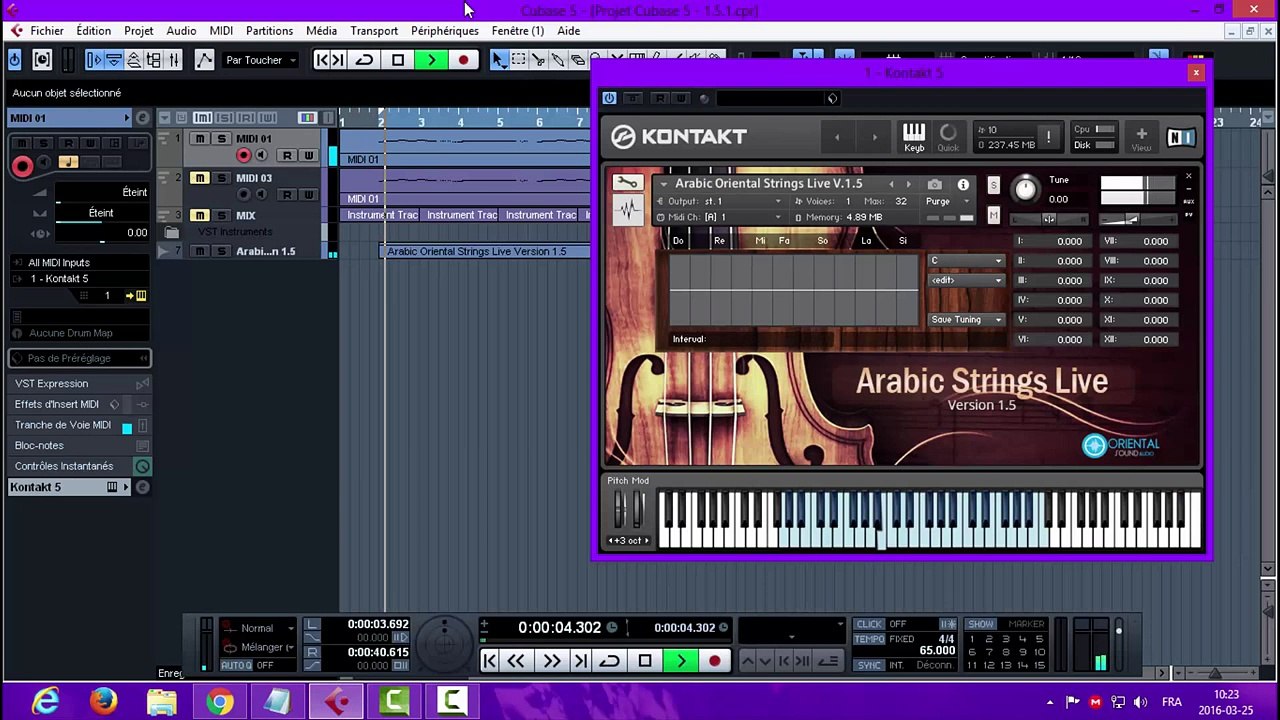This screenshot has height=720, width=1280.
Task: Open the Kontakt View plus icon
Action: [x=1141, y=138]
